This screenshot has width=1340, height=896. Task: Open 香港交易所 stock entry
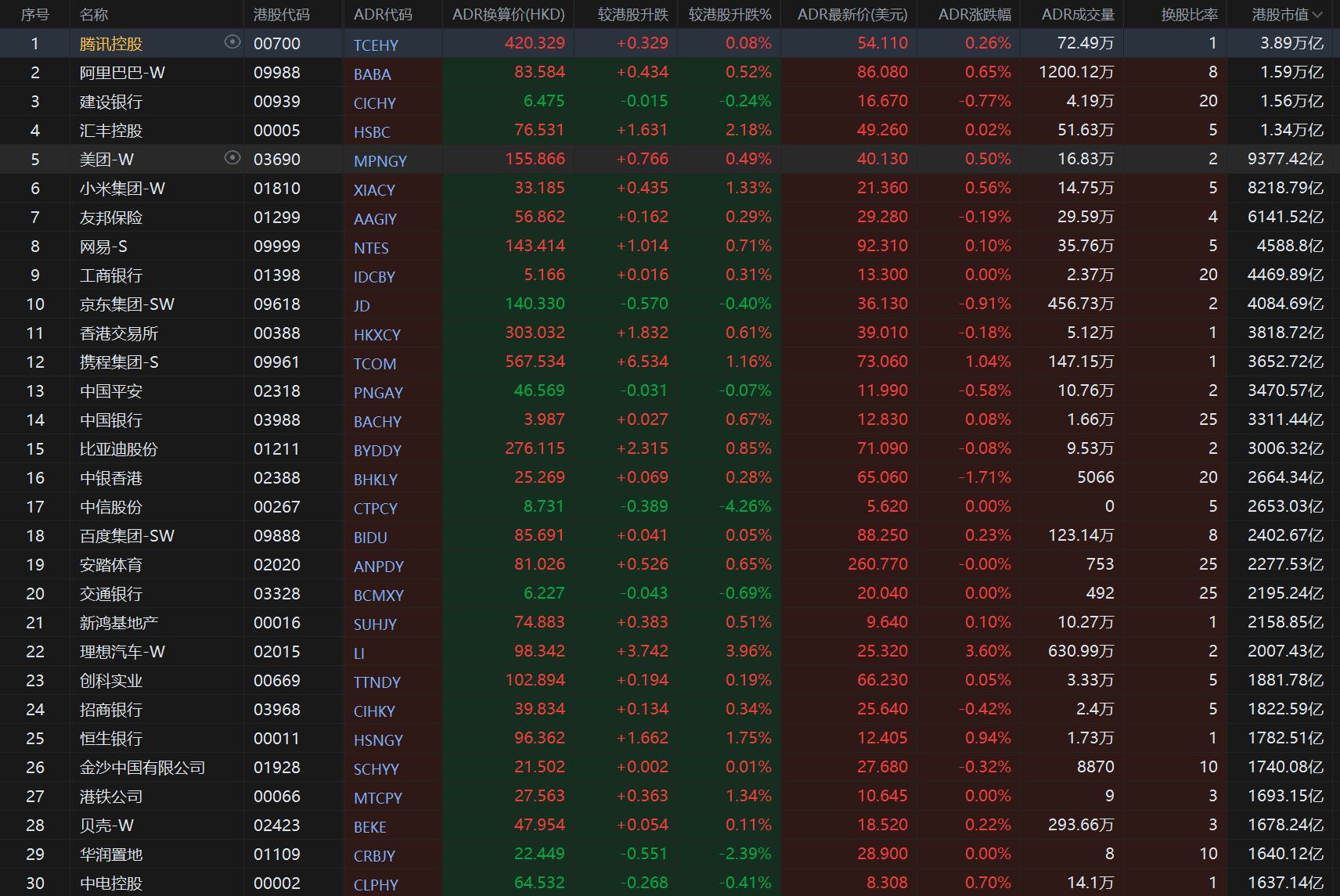(x=119, y=333)
